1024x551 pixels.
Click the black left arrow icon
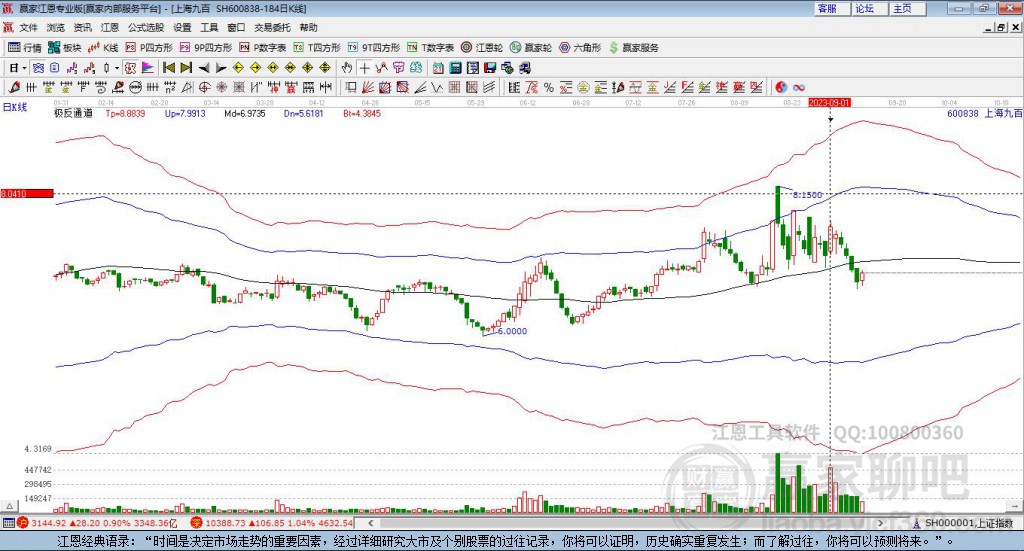point(204,68)
